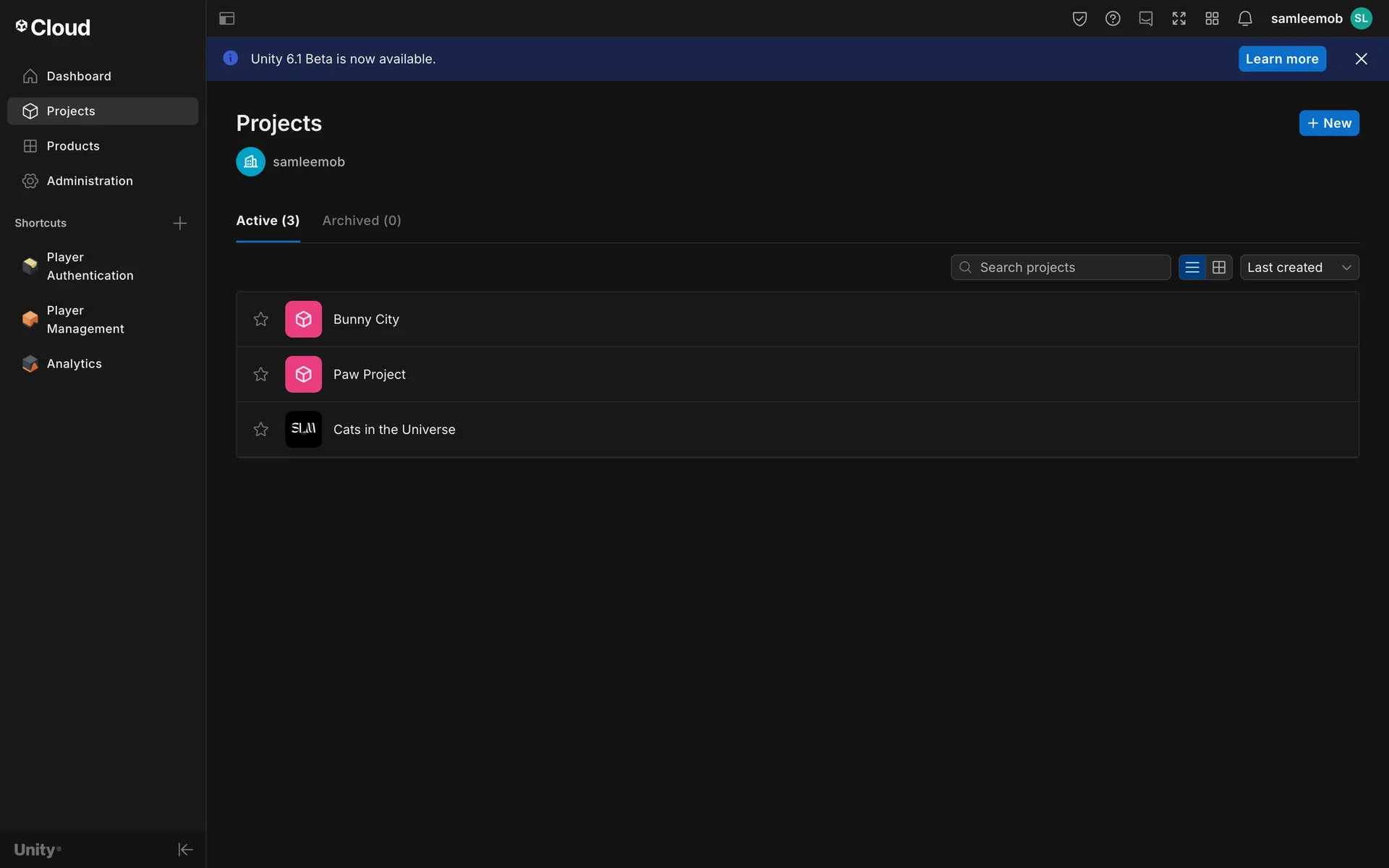Click the shield security icon in header
This screenshot has height=868, width=1389.
click(x=1079, y=19)
